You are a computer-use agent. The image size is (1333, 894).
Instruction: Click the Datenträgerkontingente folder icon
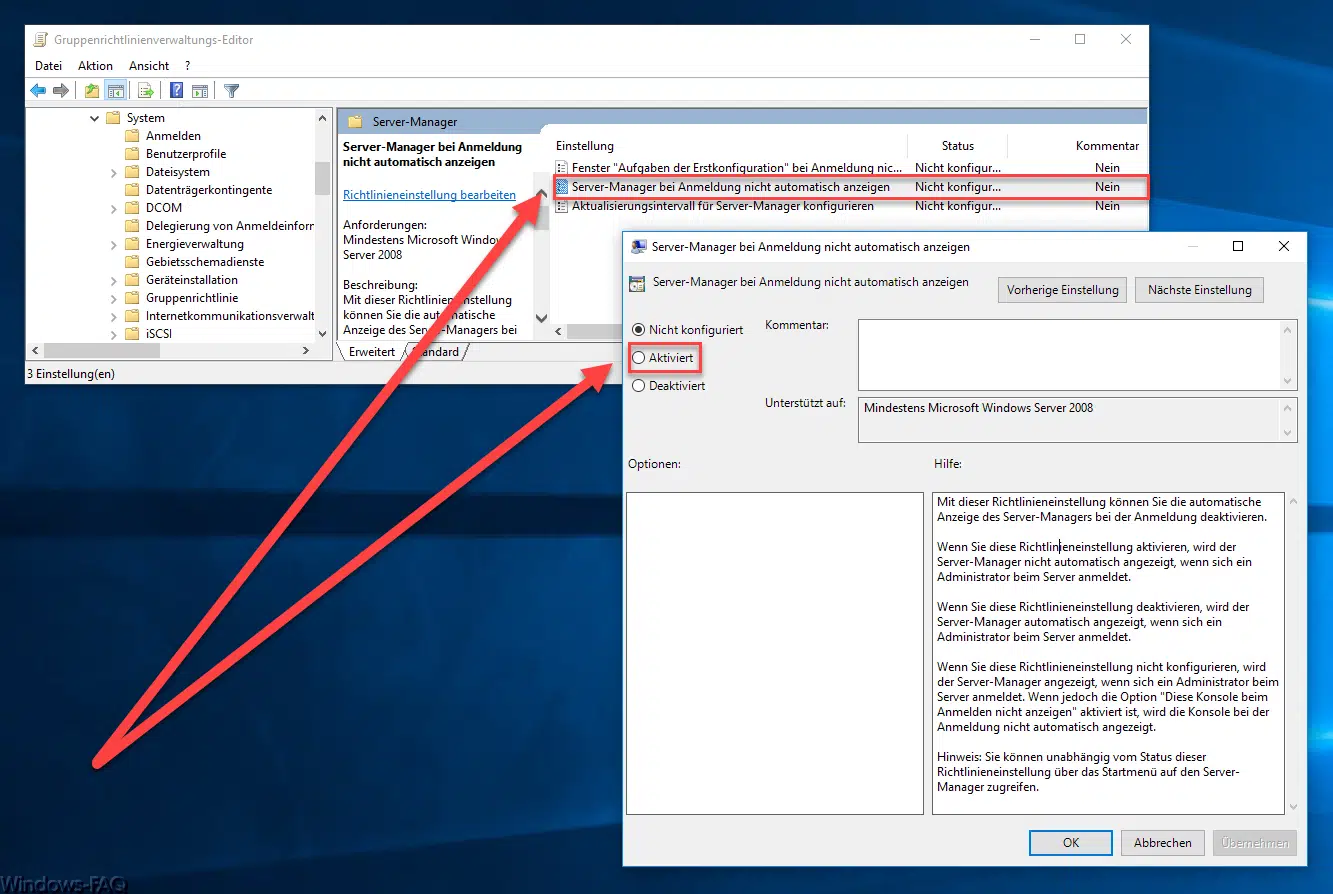coord(132,190)
